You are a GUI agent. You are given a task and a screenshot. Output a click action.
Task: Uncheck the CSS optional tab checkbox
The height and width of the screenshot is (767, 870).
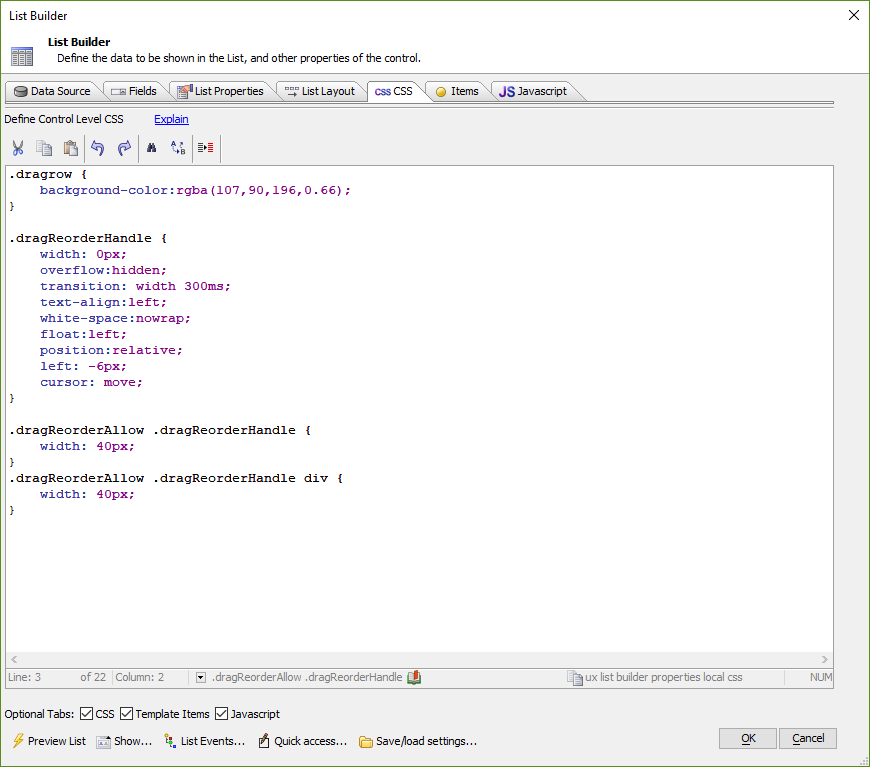tap(87, 714)
